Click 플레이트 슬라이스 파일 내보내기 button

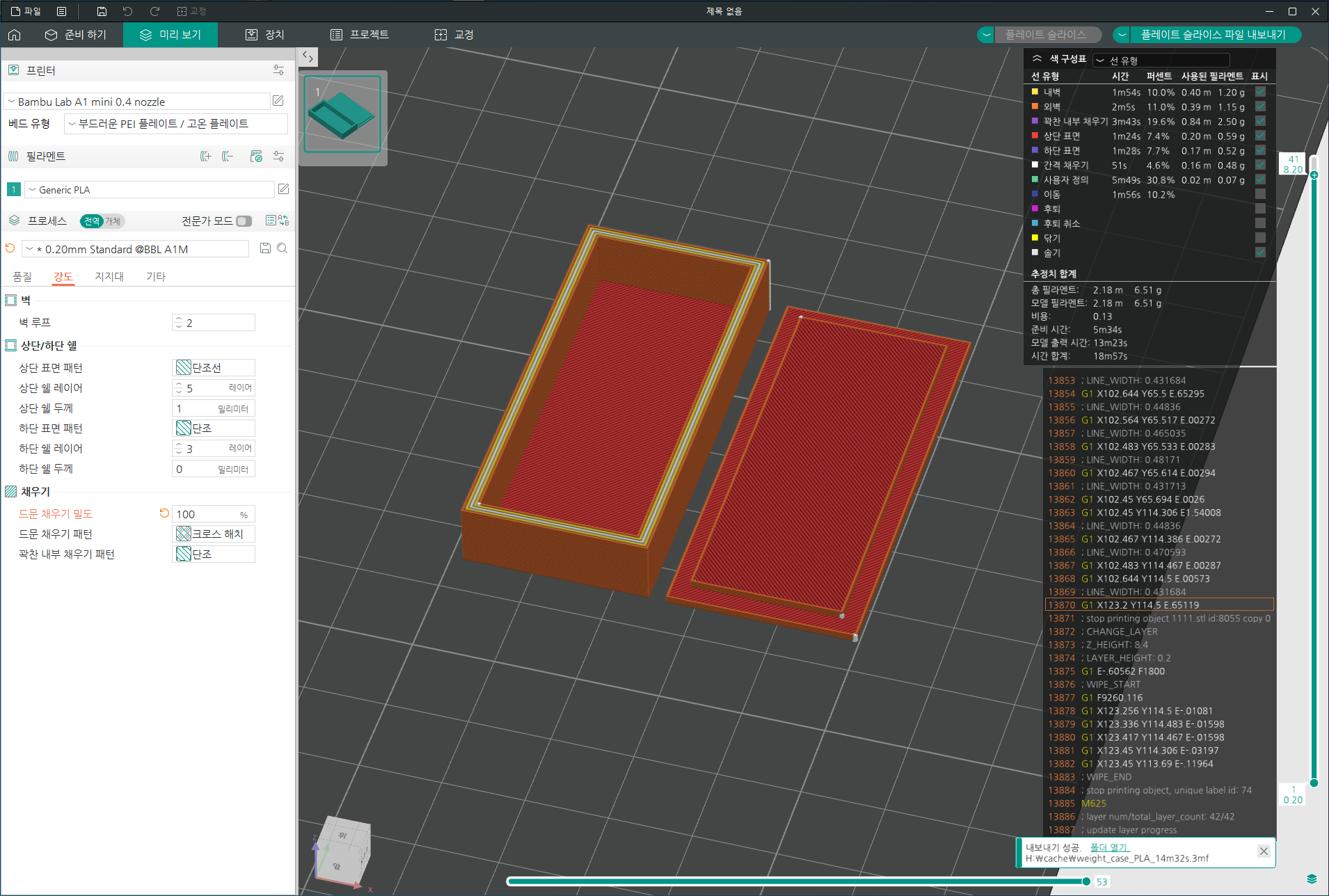[x=1214, y=35]
